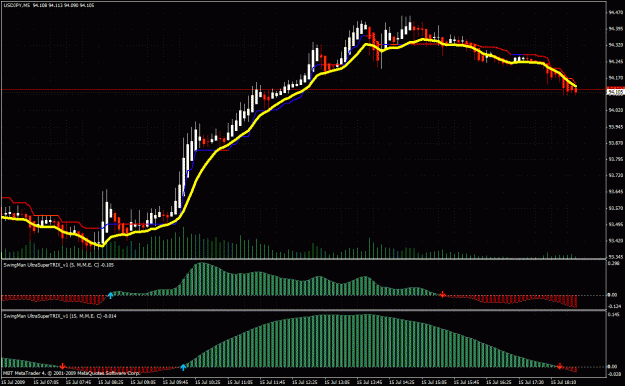Click the 94.245 price axis label
The width and height of the screenshot is (625, 386).
[x=615, y=62]
